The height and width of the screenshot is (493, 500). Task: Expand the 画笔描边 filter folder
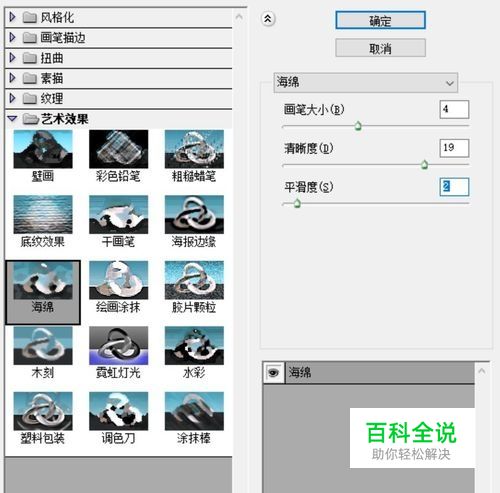pyautogui.click(x=12, y=37)
